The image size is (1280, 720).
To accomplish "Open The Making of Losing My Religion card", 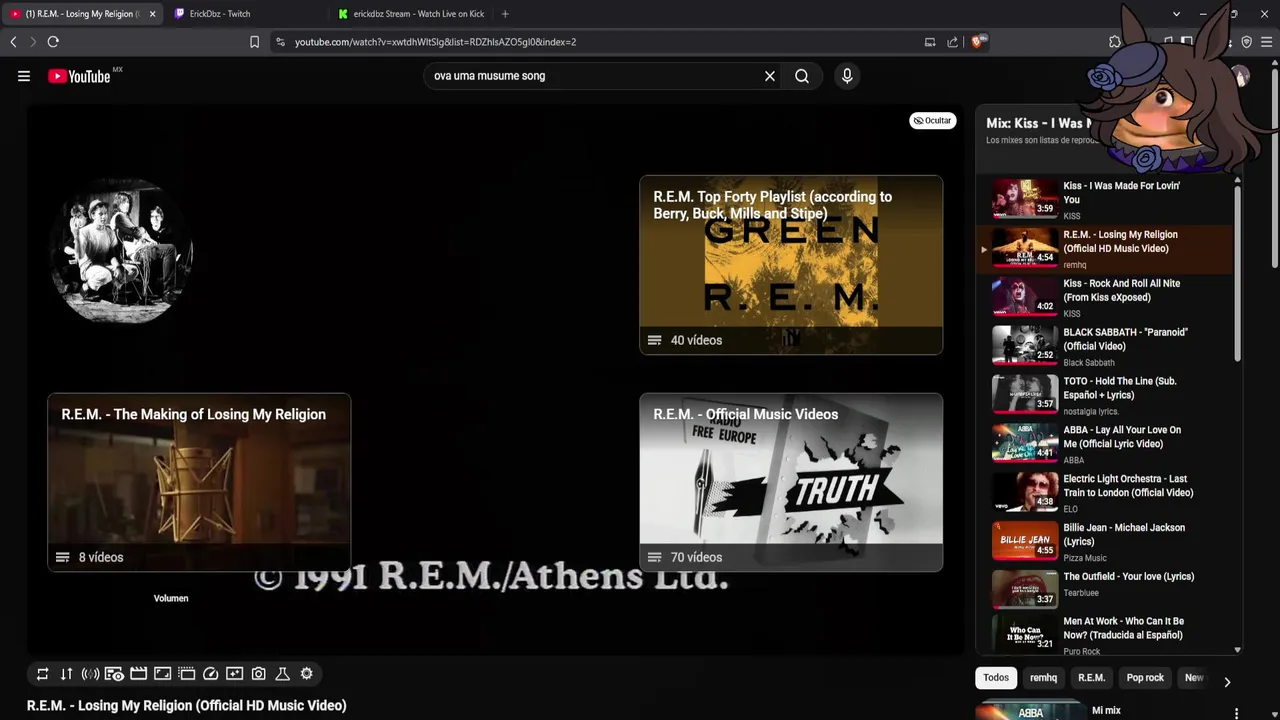I will [x=199, y=482].
